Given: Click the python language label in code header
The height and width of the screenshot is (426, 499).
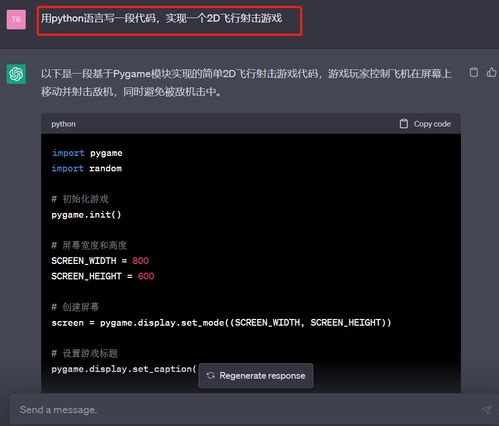Looking at the screenshot, I should (63, 124).
